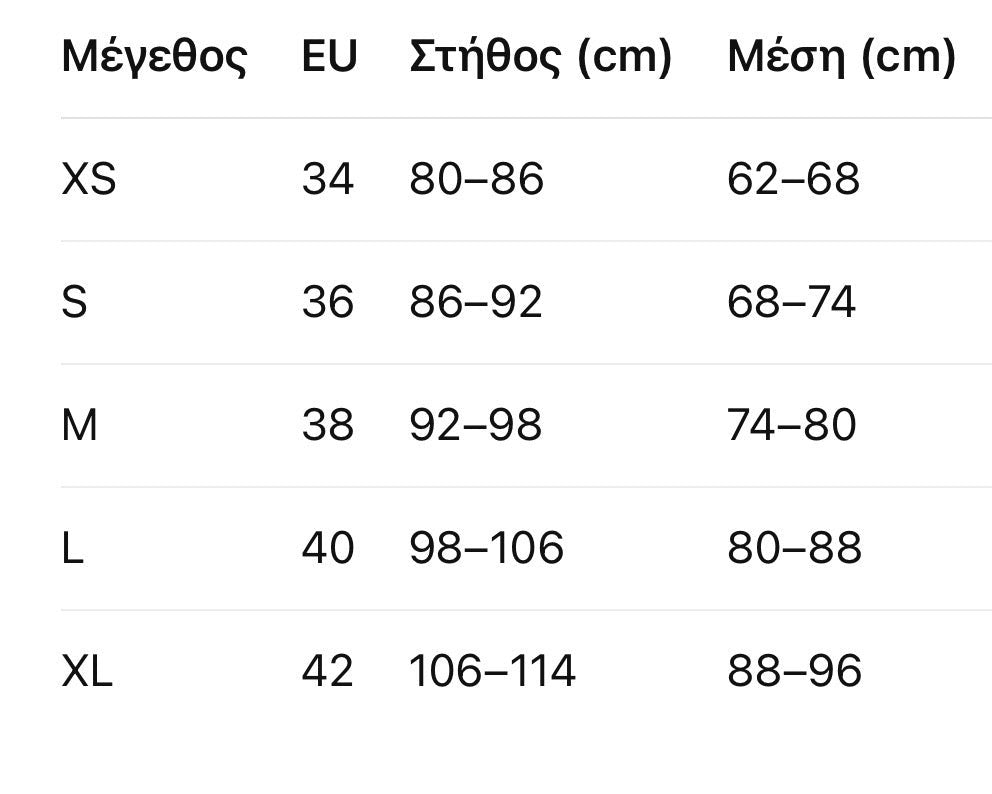The width and height of the screenshot is (992, 794).
Task: Click the S size row label
Action: tap(74, 302)
